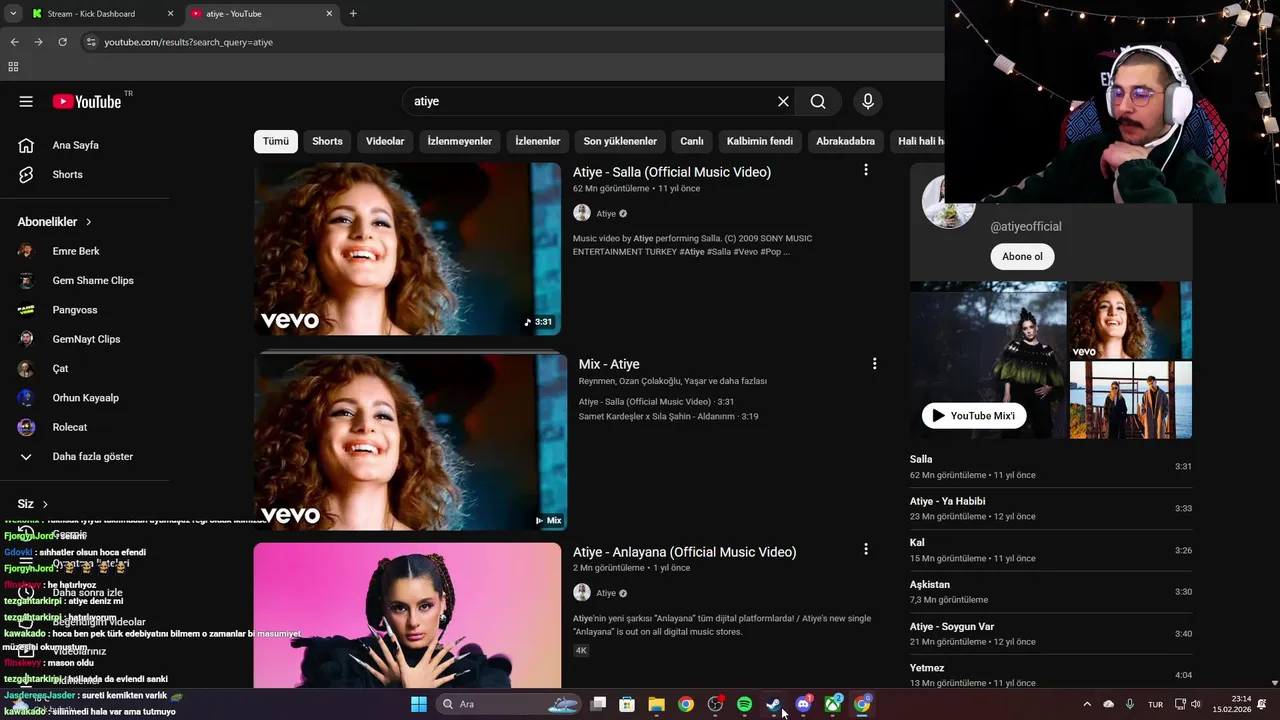Play Atiye - Soygun Var in side panel
Image resolution: width=1280 pixels, height=720 pixels.
coord(1051,634)
